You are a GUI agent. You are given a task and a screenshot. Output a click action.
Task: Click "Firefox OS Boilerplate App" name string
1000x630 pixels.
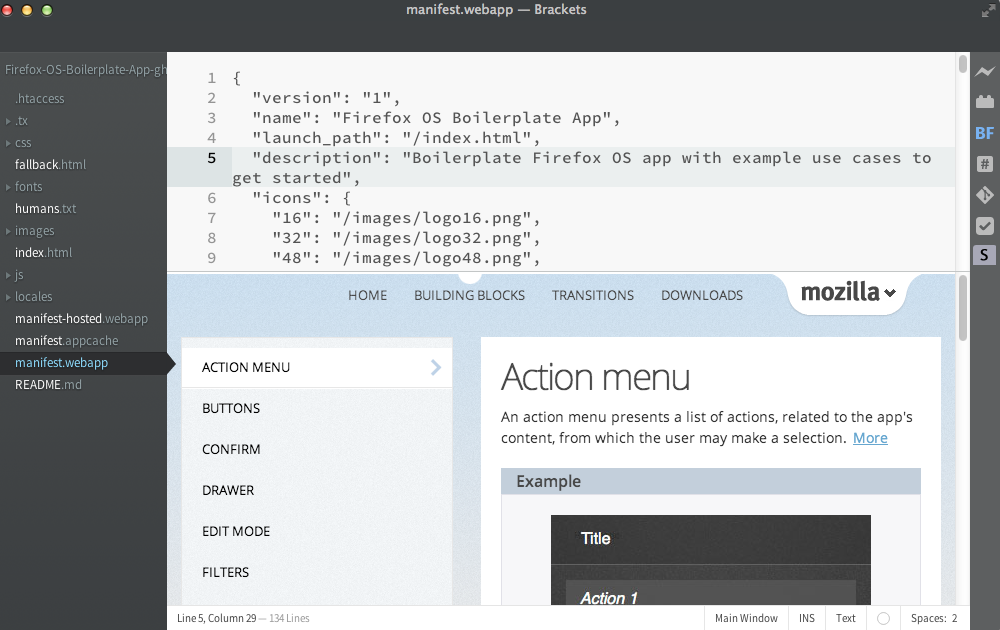472,118
